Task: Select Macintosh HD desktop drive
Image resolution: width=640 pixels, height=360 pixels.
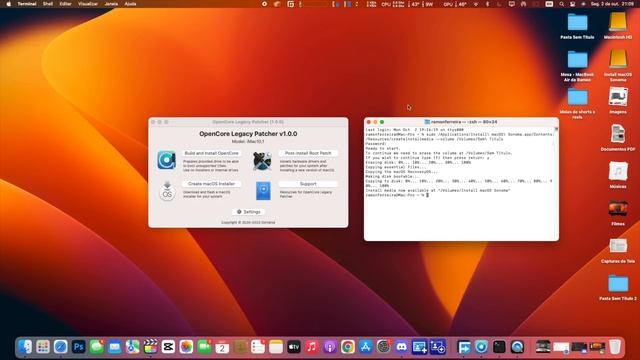Action: tap(618, 25)
